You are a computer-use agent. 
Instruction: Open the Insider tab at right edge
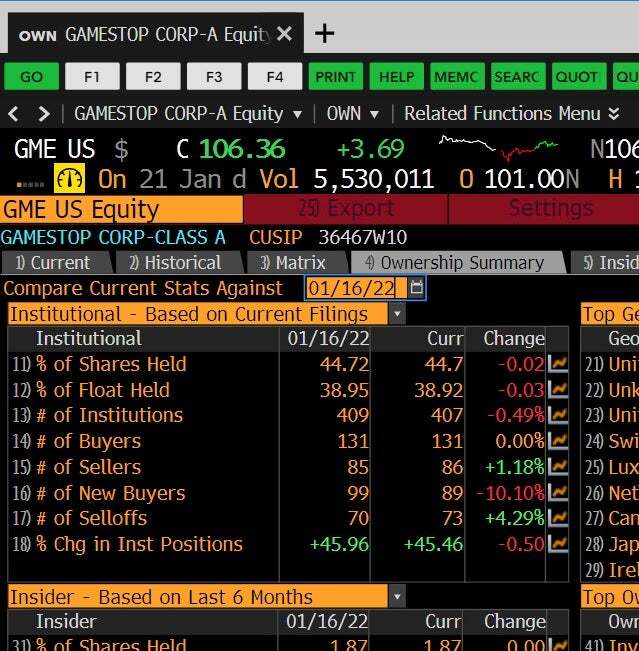point(606,262)
